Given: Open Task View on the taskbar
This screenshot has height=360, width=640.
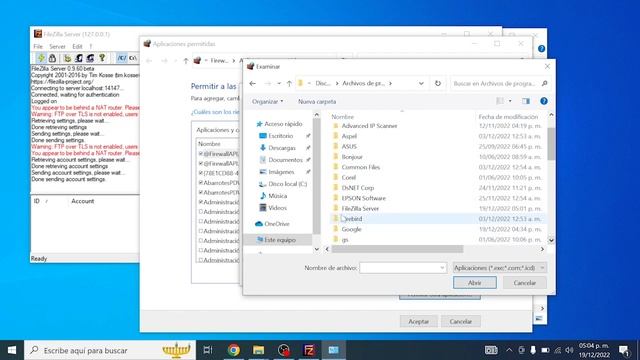Looking at the screenshot, I should coord(208,350).
